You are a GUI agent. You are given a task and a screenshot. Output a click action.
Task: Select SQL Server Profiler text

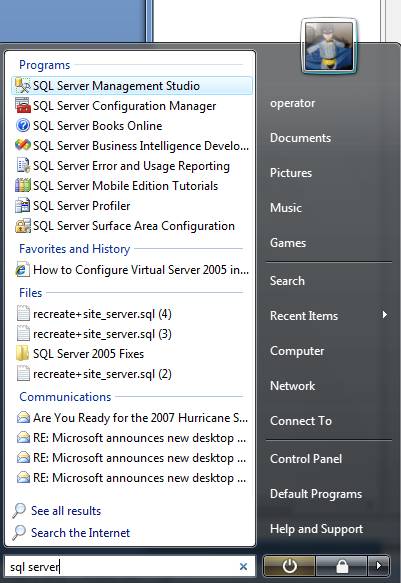(81, 206)
